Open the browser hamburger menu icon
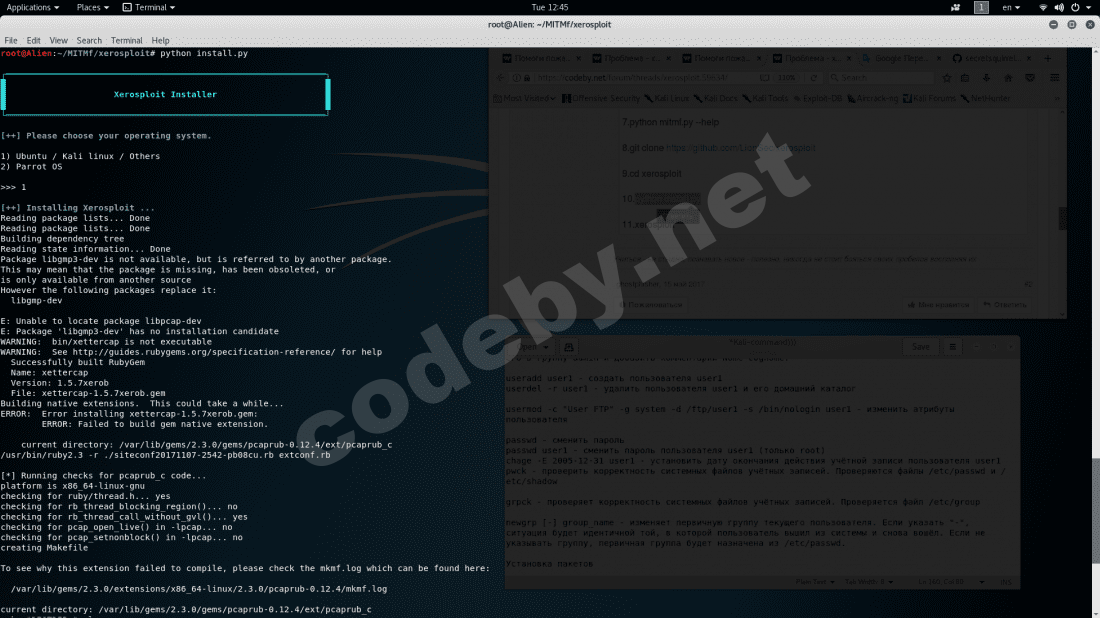This screenshot has height=618, width=1100. [1054, 78]
